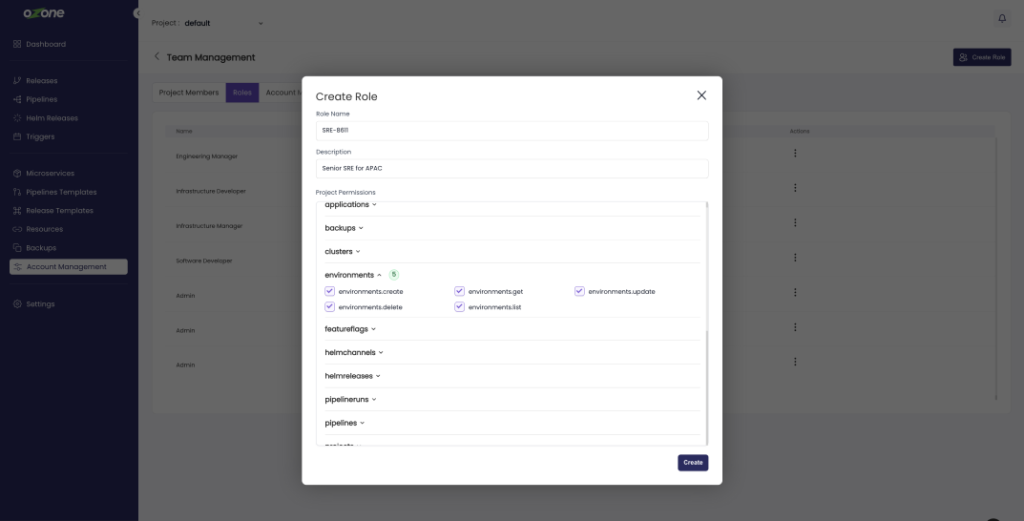Focus the Role Name input field
This screenshot has width=1024, height=521.
click(x=512, y=131)
